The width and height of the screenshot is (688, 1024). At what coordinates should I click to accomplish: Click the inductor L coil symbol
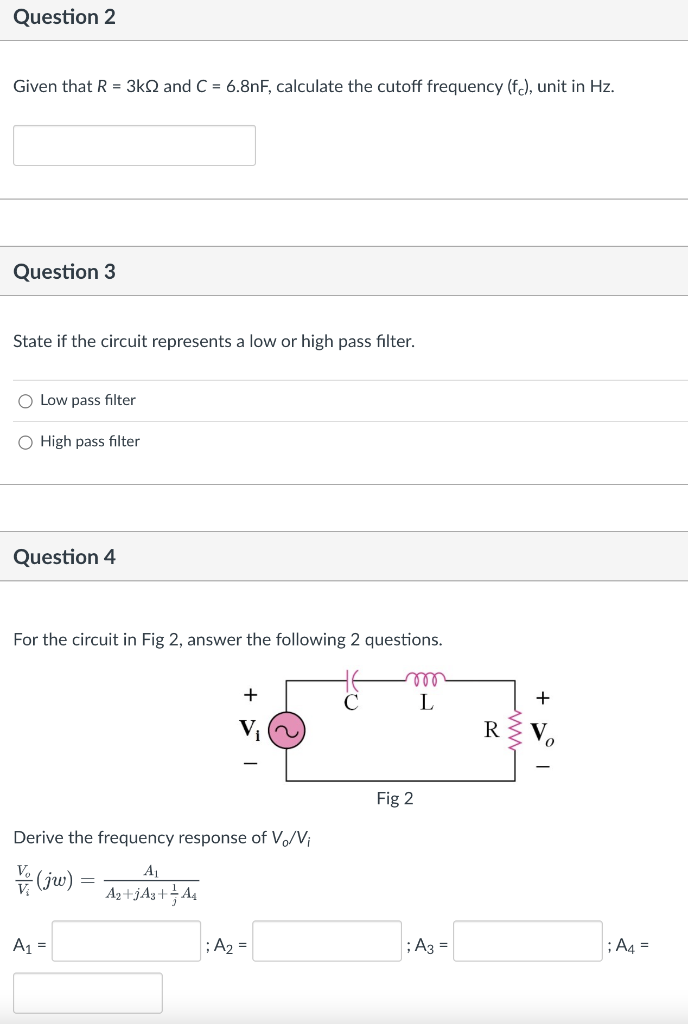426,678
